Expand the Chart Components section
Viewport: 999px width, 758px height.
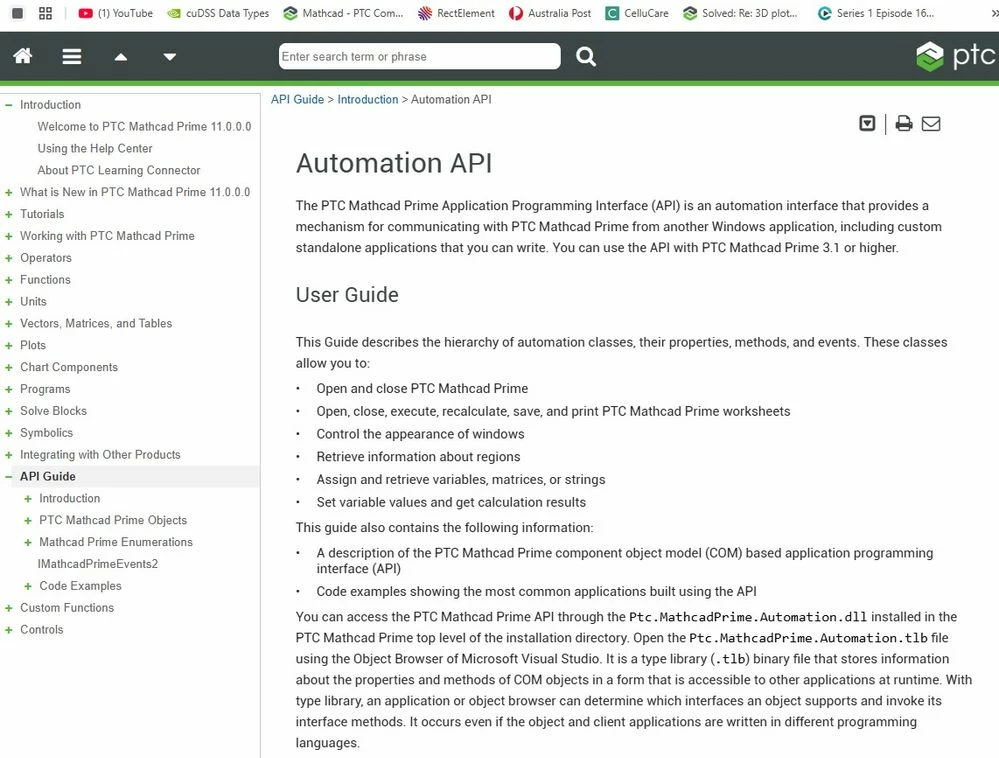coord(8,368)
